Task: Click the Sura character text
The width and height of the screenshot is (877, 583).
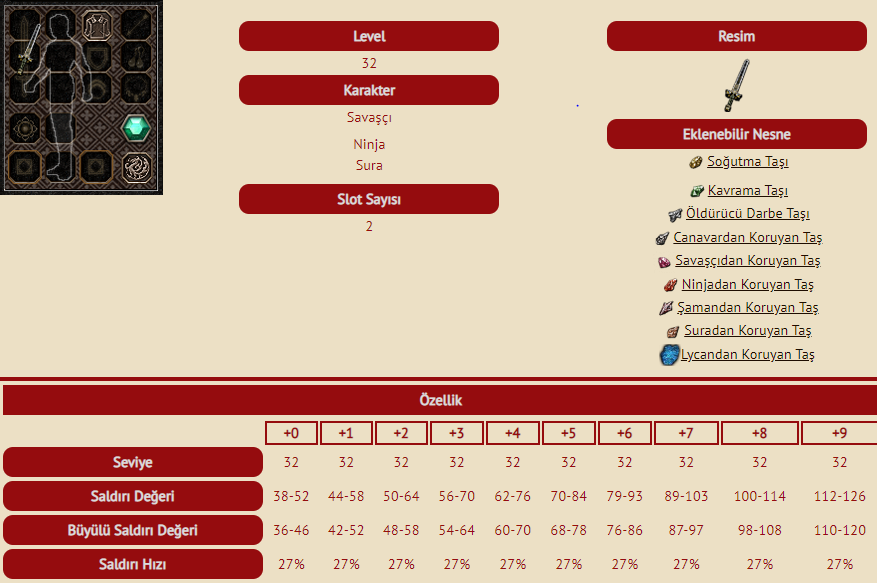Action: pyautogui.click(x=369, y=166)
